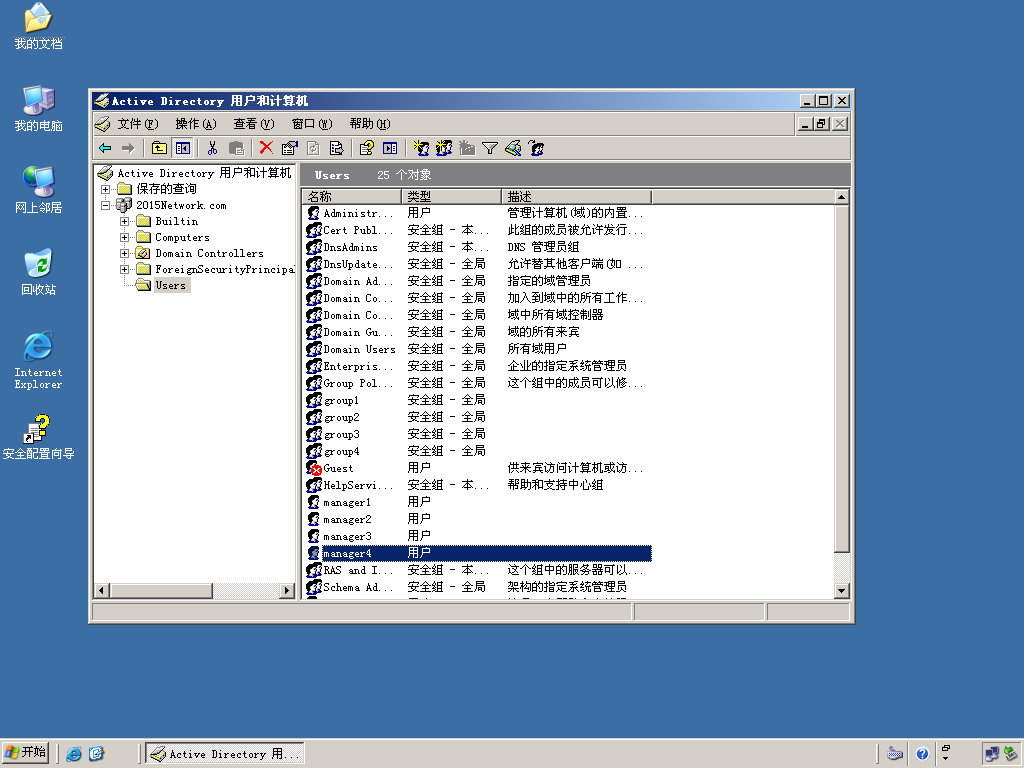Select the manager1 user row
Viewport: 1024px width, 768px height.
coord(477,502)
